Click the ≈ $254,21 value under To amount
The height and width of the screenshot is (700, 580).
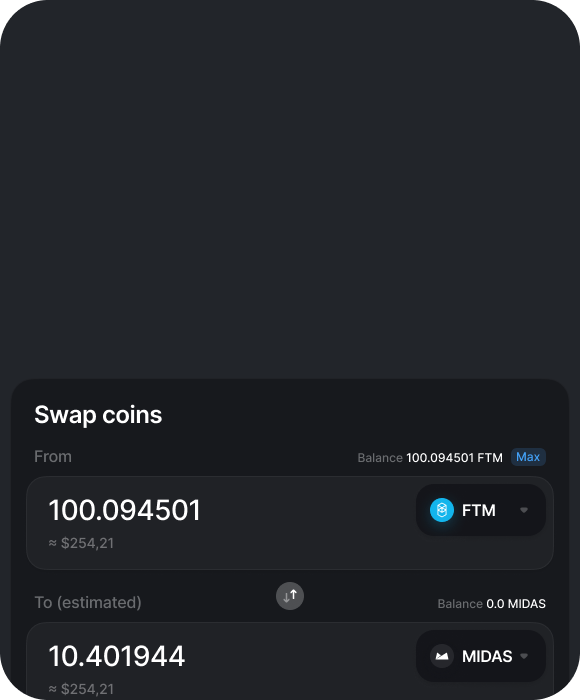click(x=81, y=689)
